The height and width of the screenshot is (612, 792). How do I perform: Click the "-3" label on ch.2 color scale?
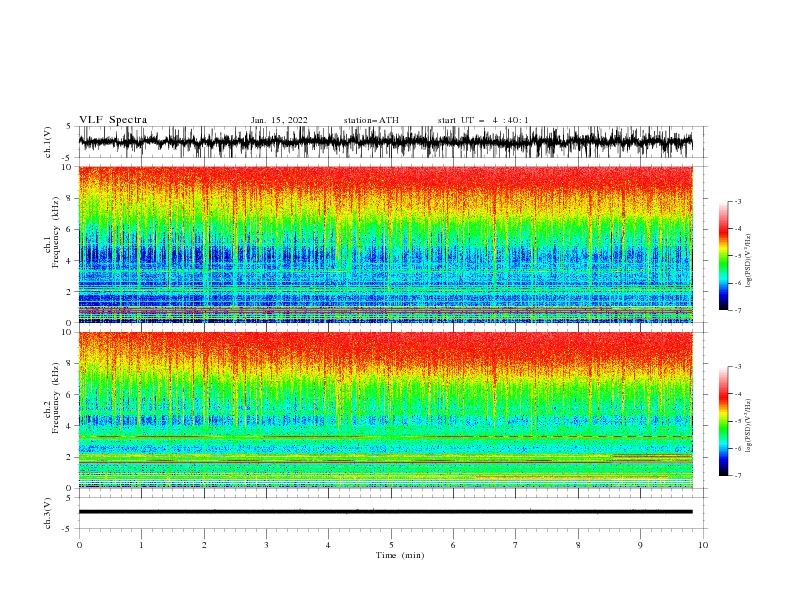click(x=738, y=367)
